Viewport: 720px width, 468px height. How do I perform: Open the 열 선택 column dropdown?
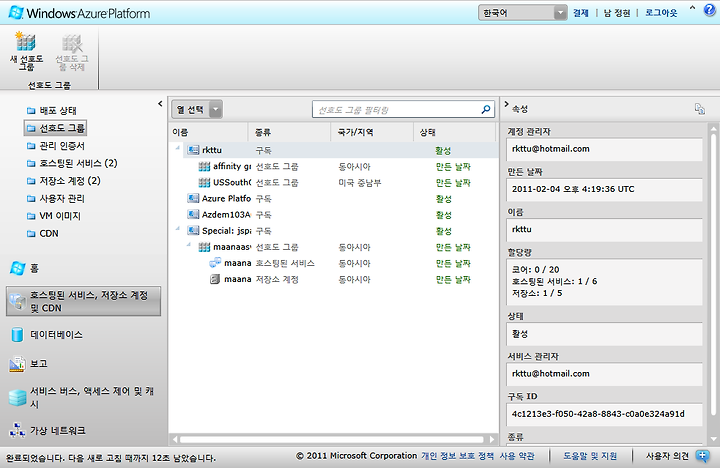click(197, 109)
